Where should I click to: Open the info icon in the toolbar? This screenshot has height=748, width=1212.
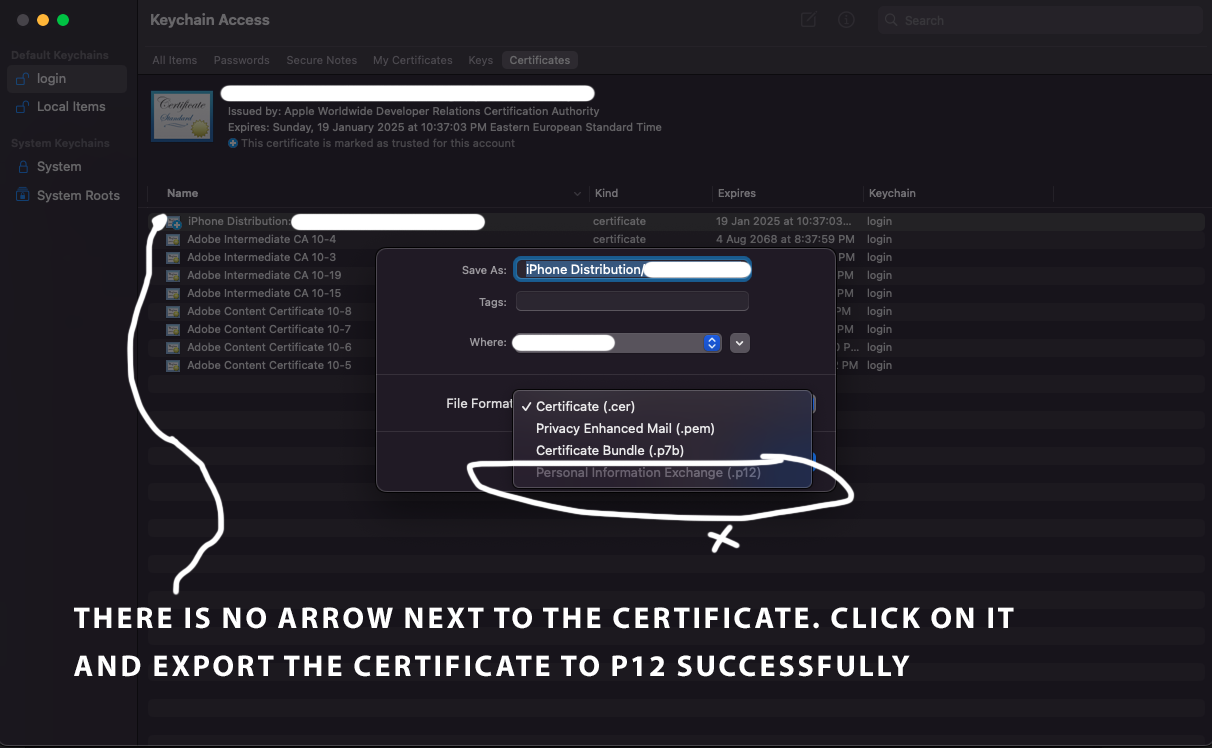tap(846, 20)
